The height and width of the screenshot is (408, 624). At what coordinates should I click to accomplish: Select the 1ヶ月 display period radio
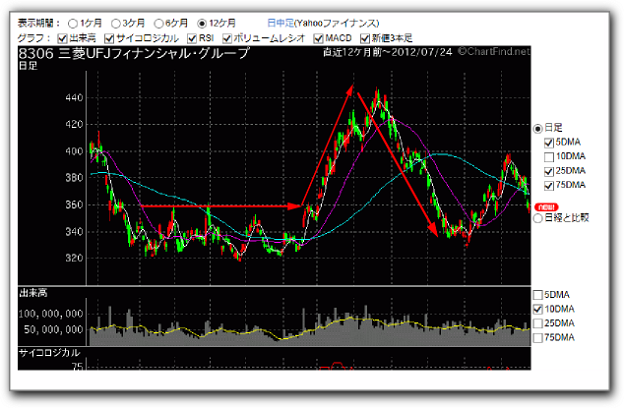[72, 23]
